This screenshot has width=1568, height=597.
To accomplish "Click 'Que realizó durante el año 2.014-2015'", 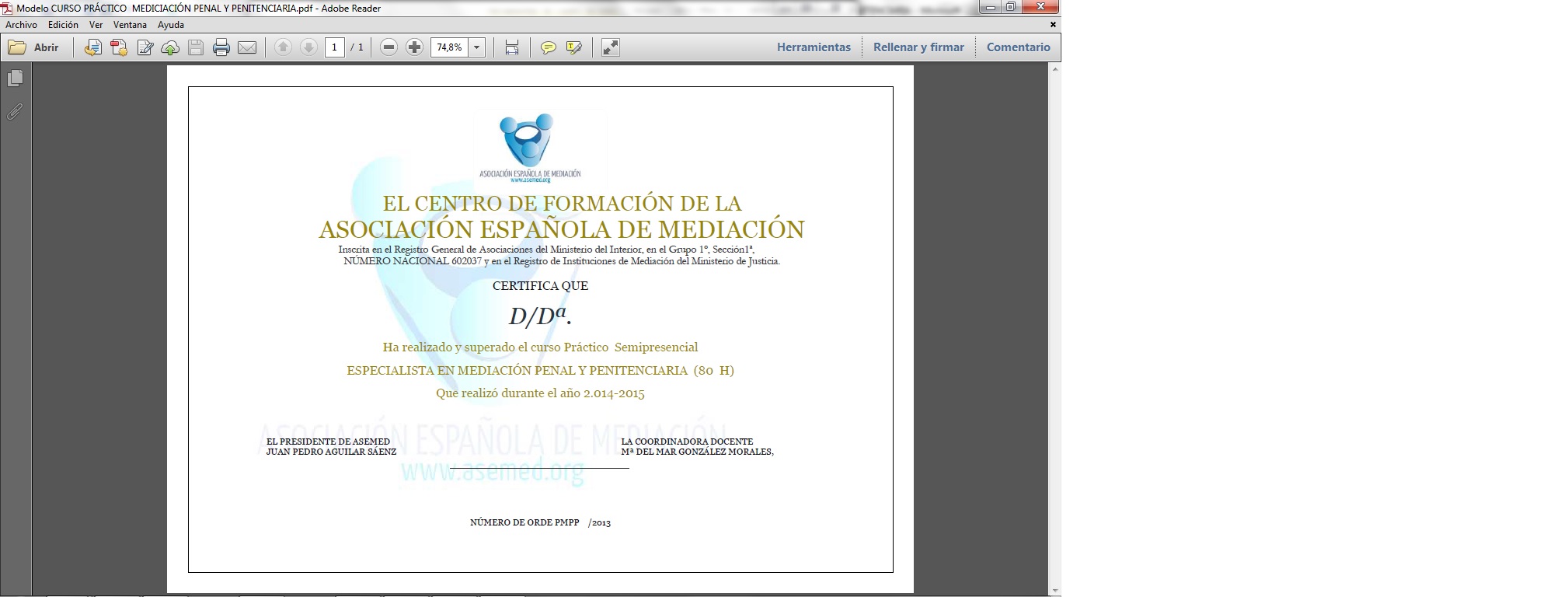I will tap(540, 393).
